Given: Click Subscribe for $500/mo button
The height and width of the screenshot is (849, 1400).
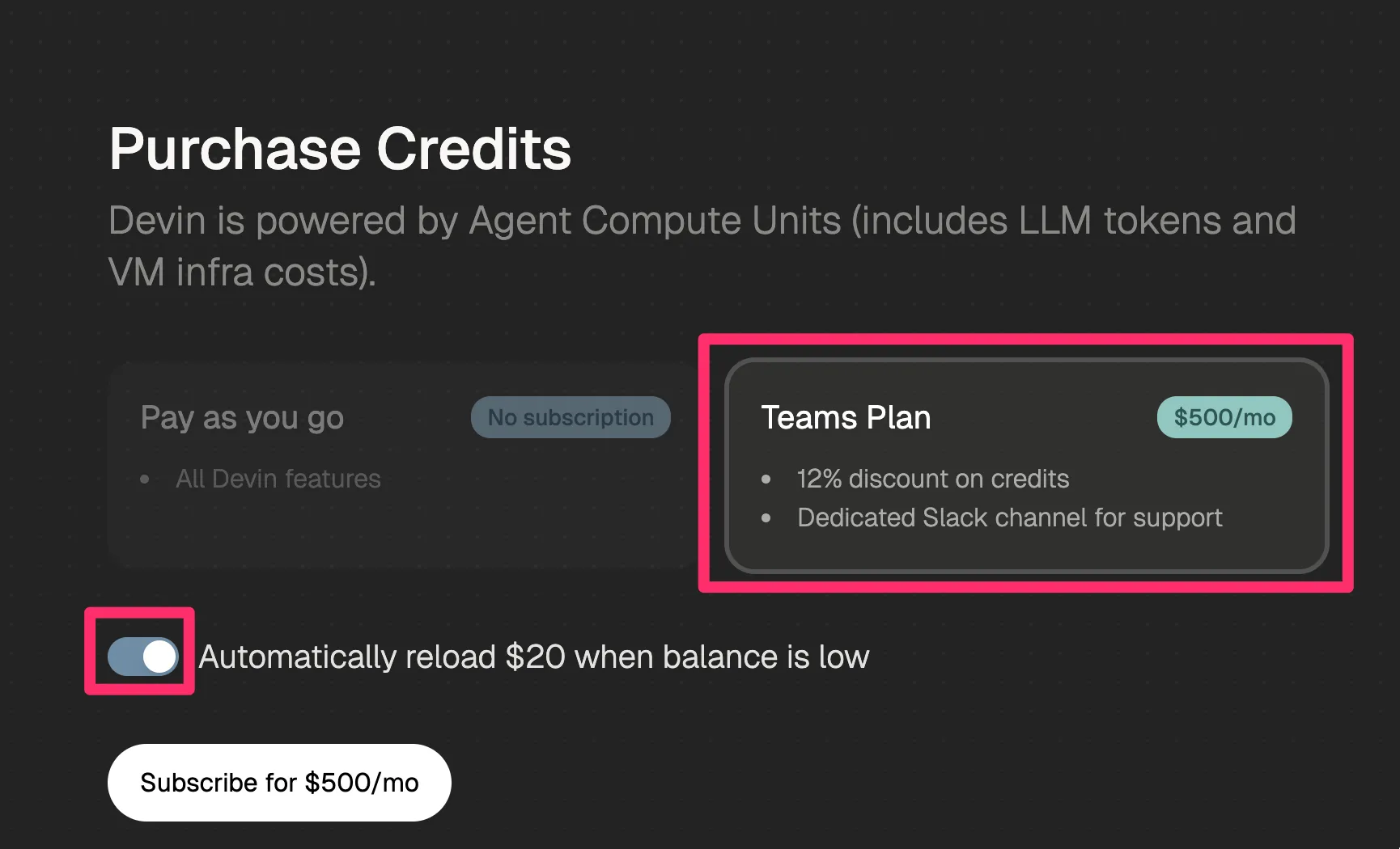Looking at the screenshot, I should pyautogui.click(x=280, y=782).
